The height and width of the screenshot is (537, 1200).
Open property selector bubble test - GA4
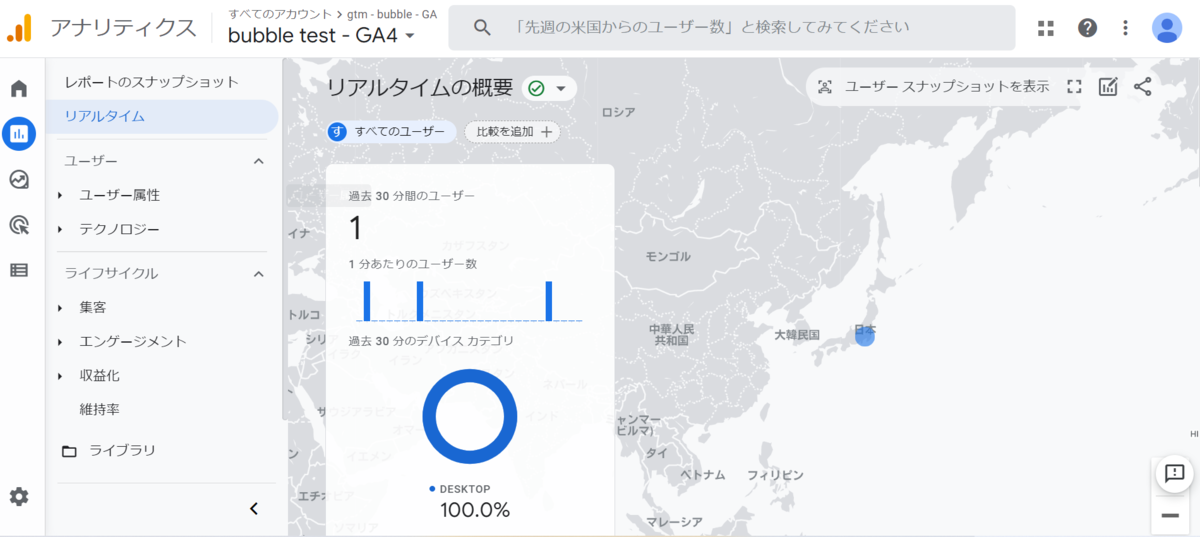click(323, 37)
